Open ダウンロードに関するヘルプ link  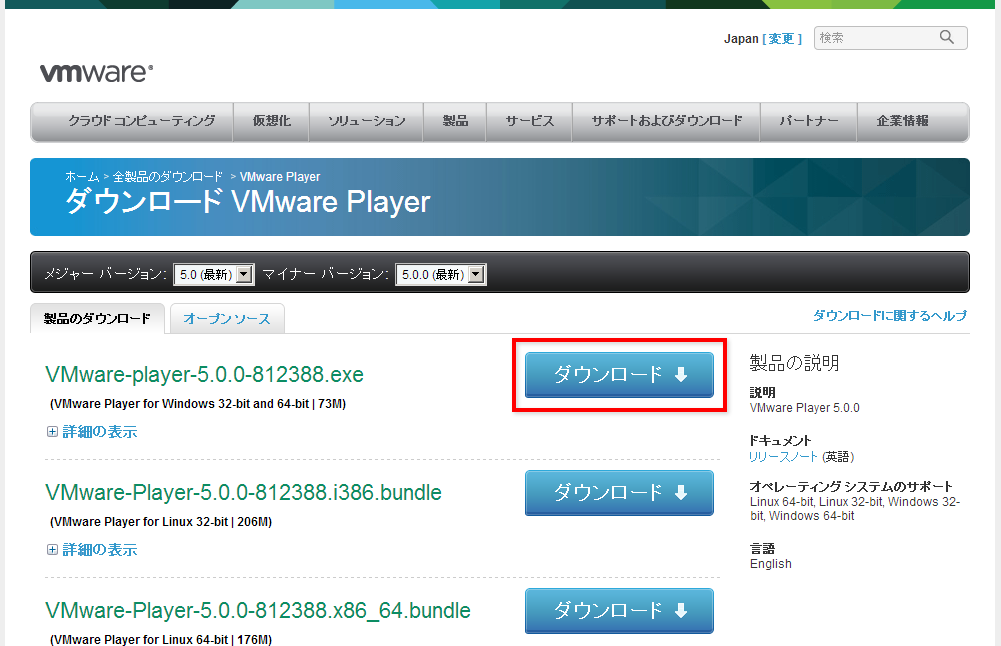click(890, 315)
